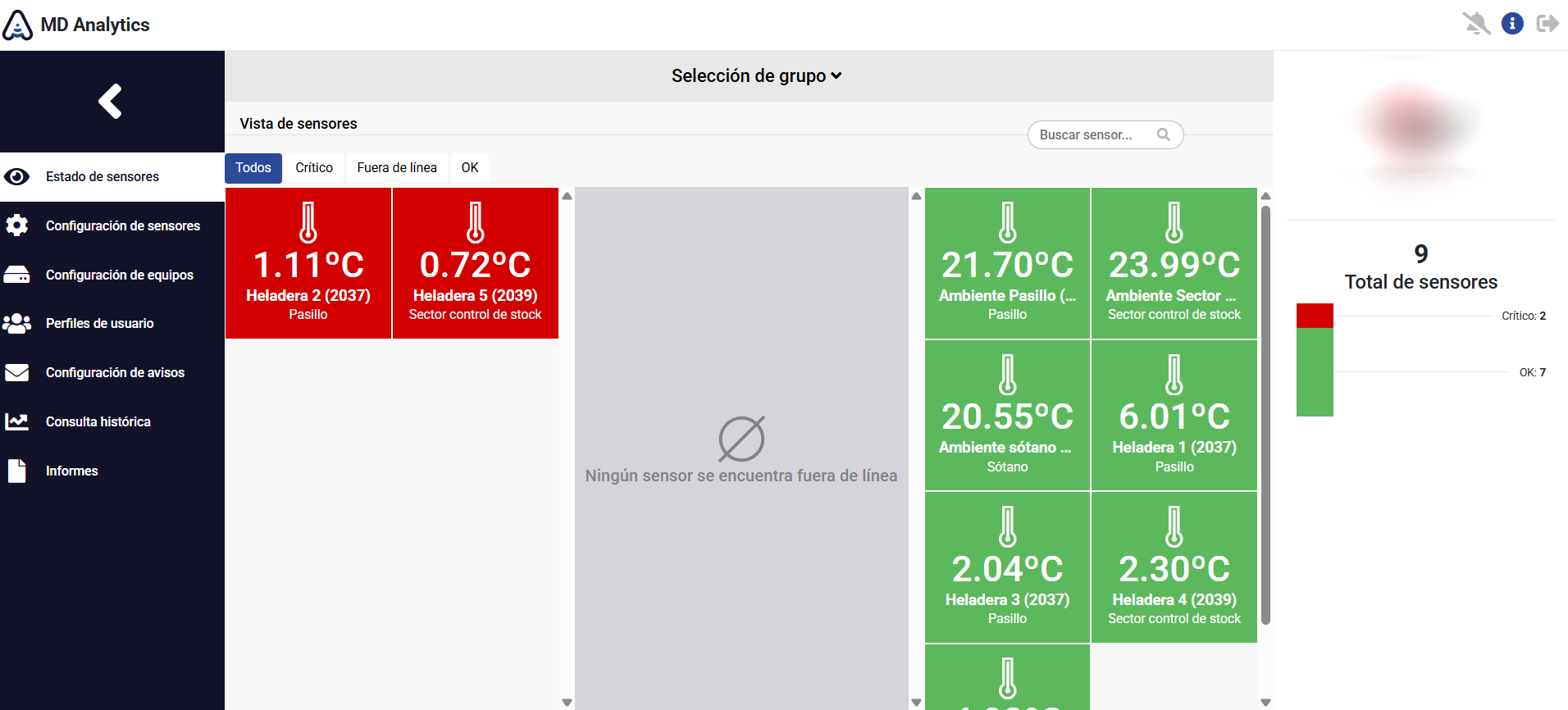Select the Todos filter tab
The image size is (1568, 710).
(253, 168)
